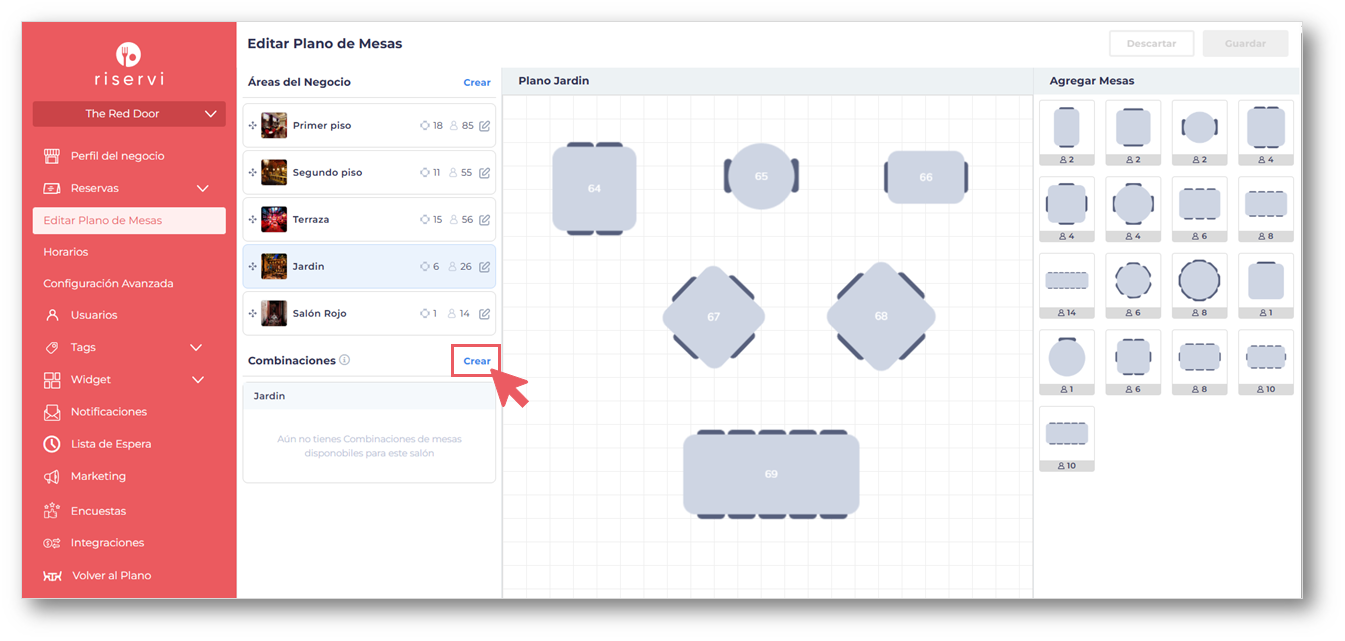Viewport: 1345px width, 641px height.
Task: Expand the Widget submenu chevron
Action: coord(198,380)
